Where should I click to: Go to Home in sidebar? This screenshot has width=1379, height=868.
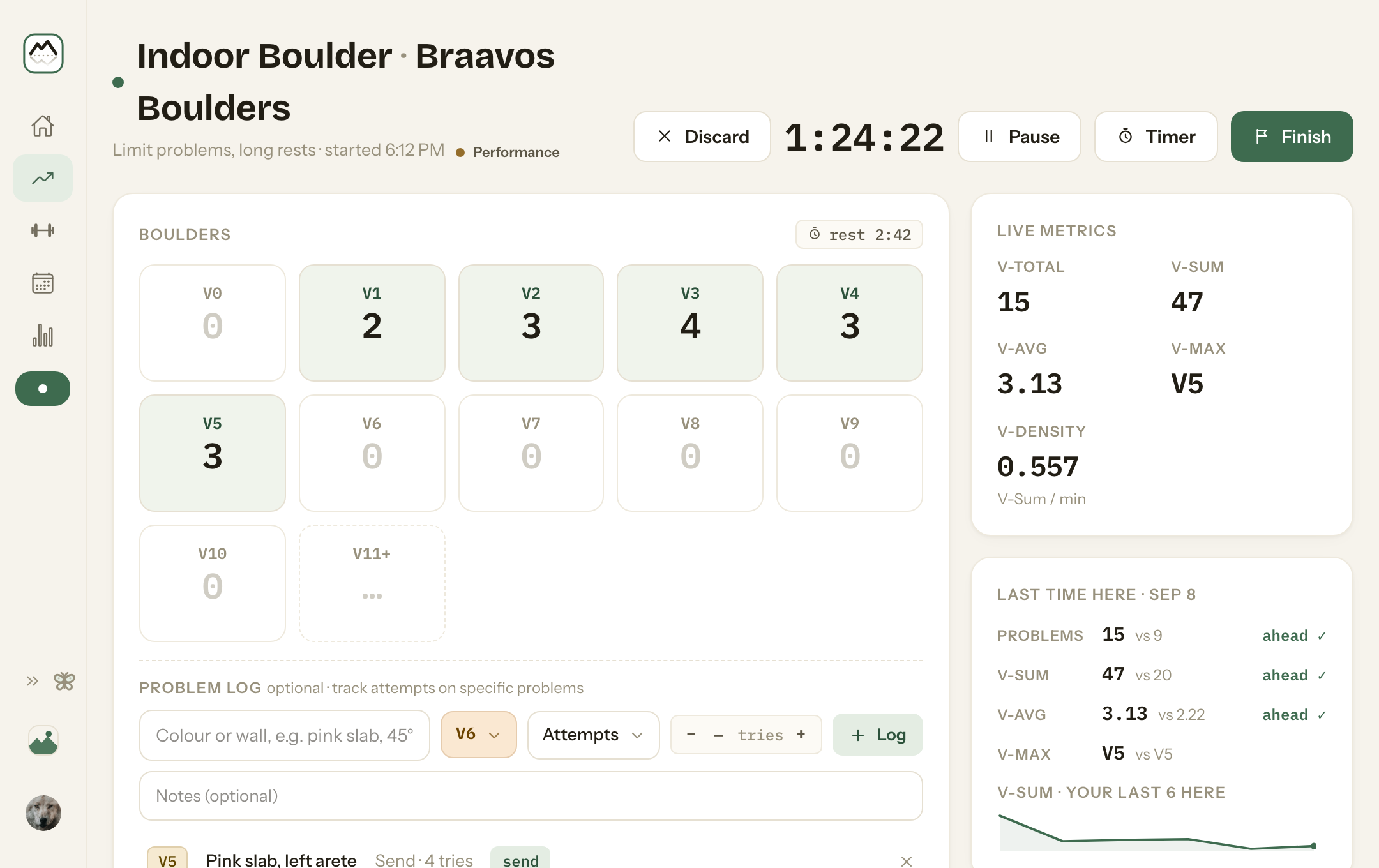(x=43, y=126)
